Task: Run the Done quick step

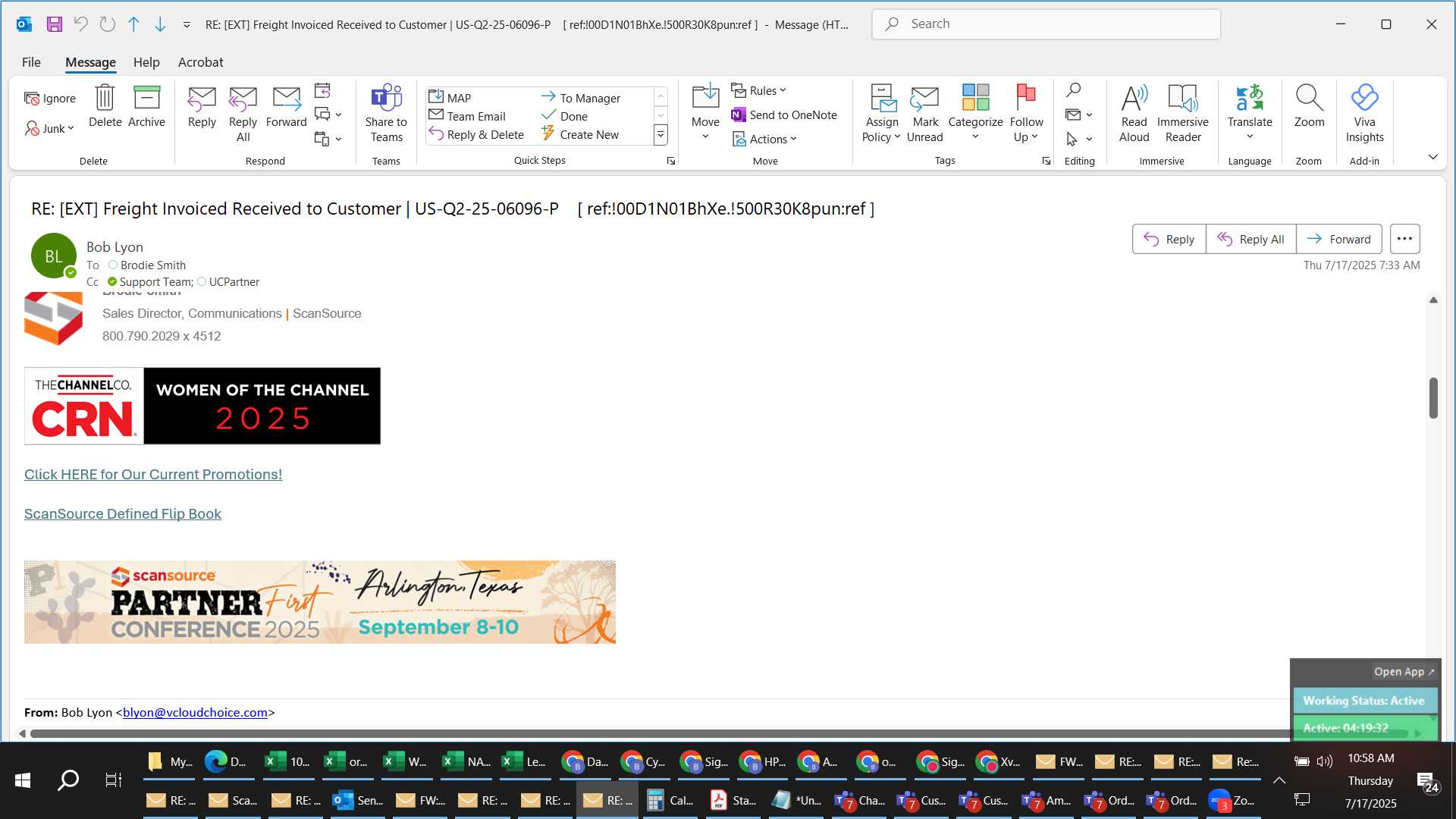Action: click(565, 115)
